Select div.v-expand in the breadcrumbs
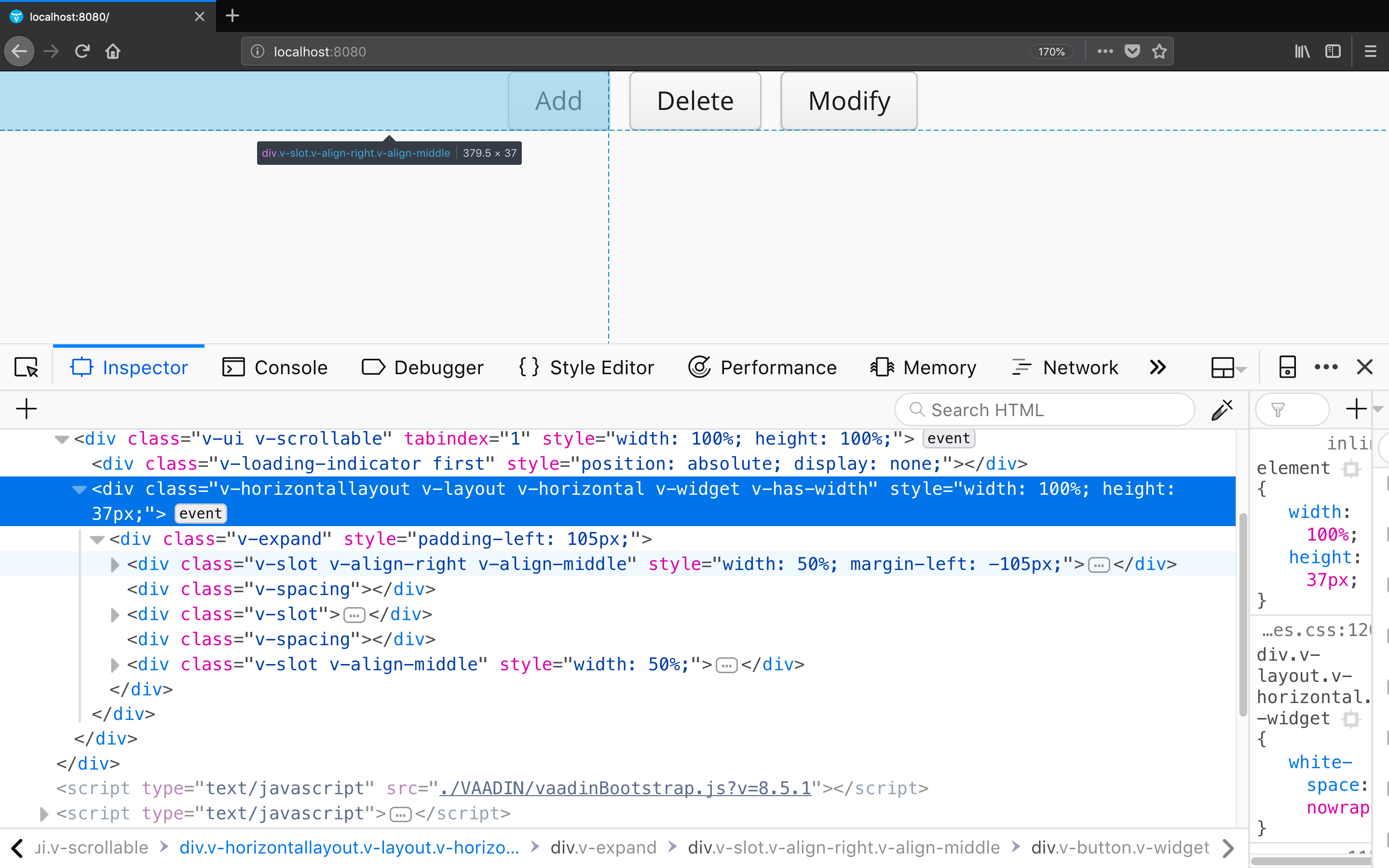 603,847
